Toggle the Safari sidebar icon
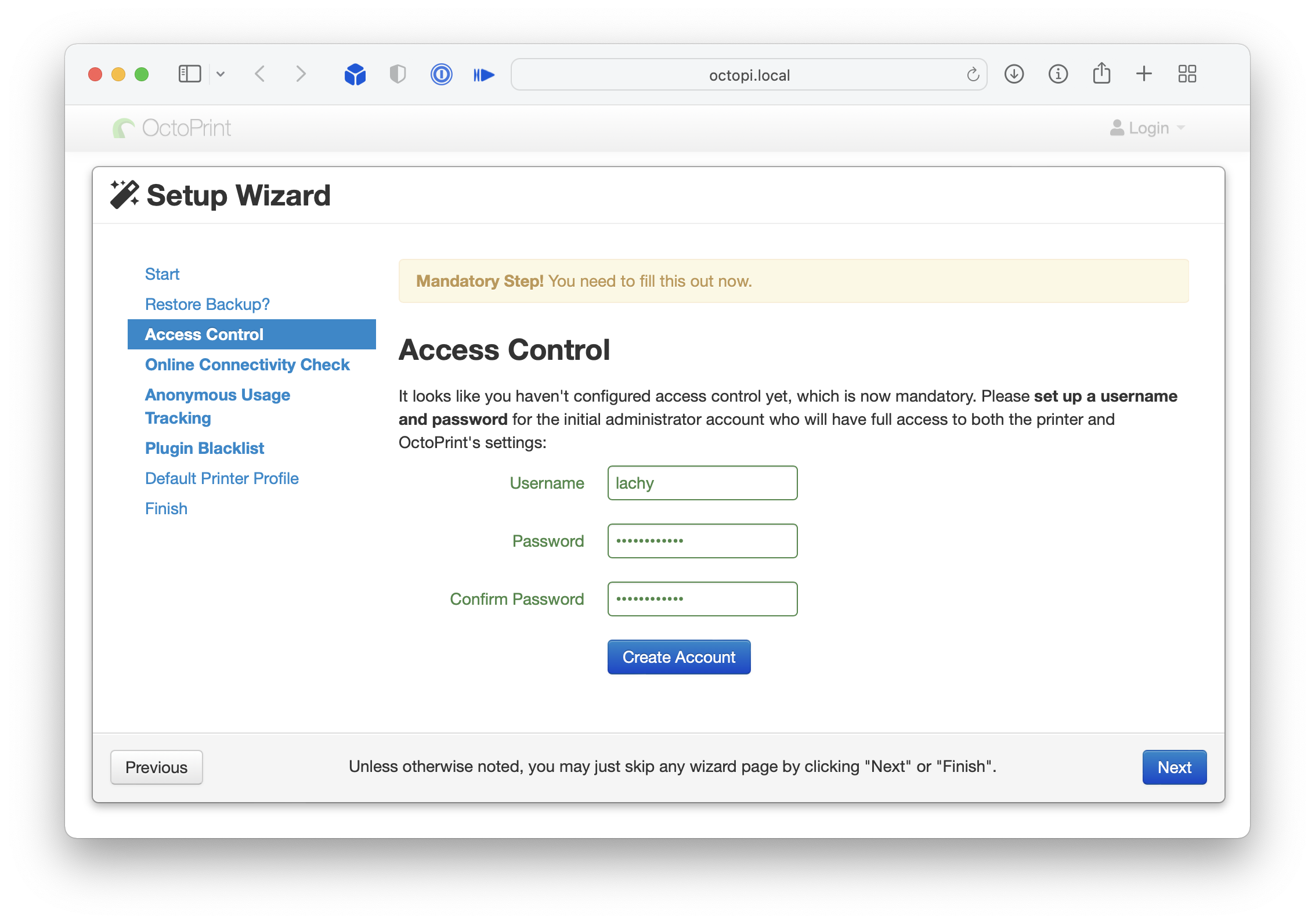1315x924 pixels. [x=189, y=74]
